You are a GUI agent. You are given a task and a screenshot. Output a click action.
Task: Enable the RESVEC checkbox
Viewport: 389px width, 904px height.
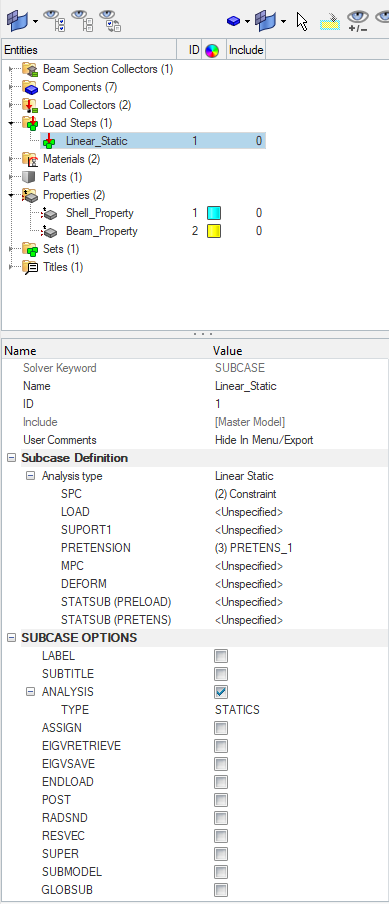click(221, 836)
